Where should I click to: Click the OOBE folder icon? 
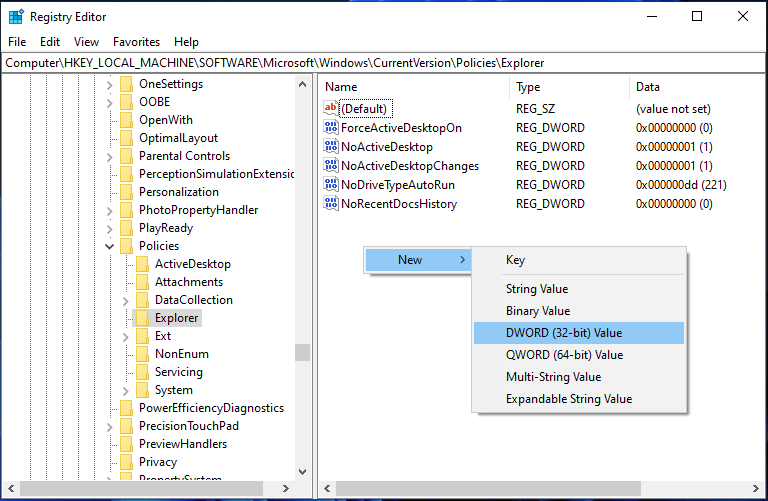(x=126, y=102)
